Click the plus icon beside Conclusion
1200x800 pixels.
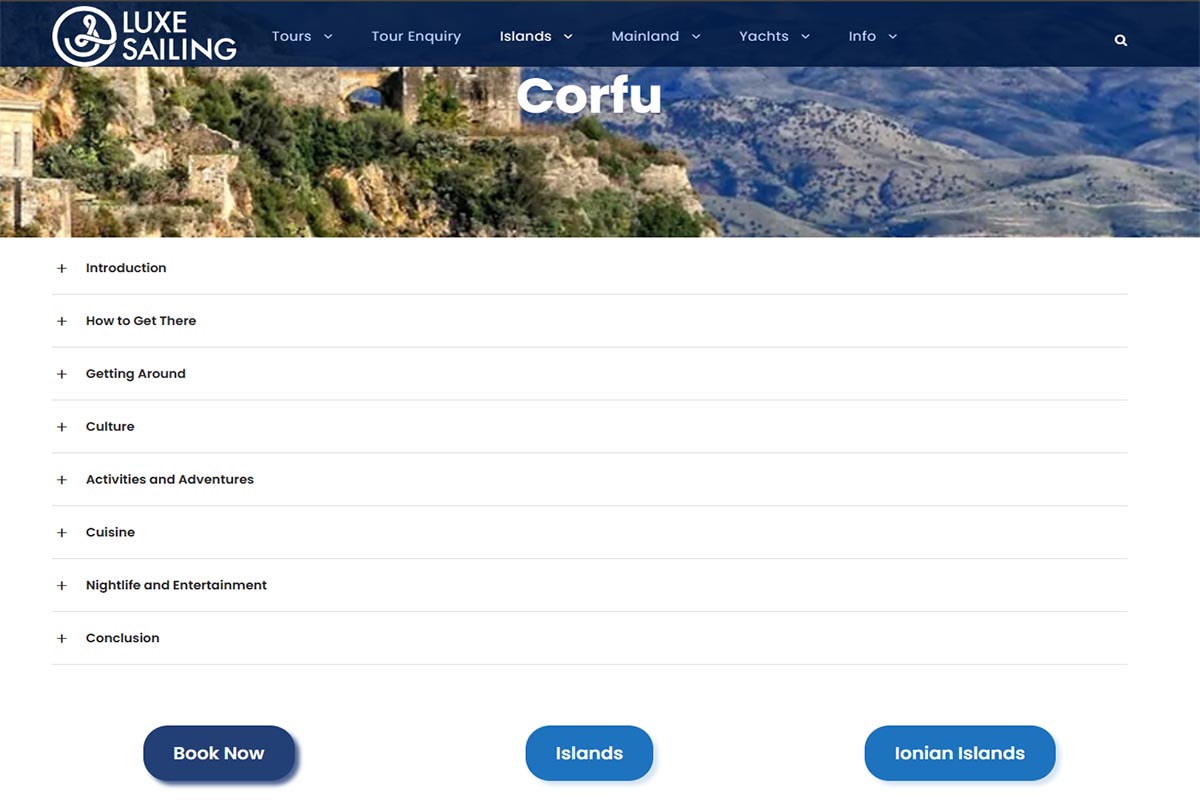[62, 638]
